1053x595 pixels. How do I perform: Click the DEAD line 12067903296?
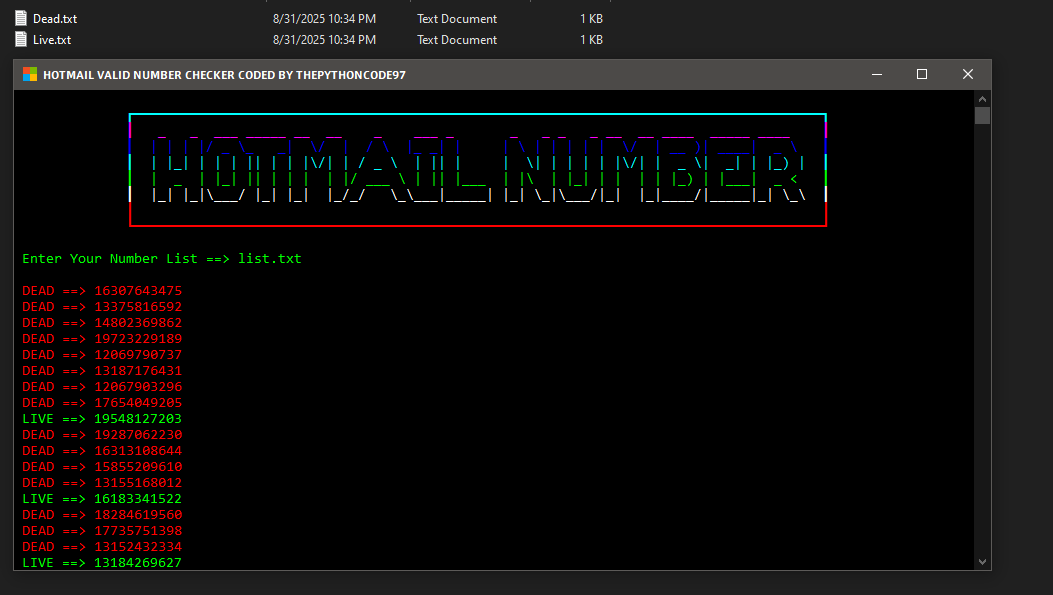tap(102, 387)
